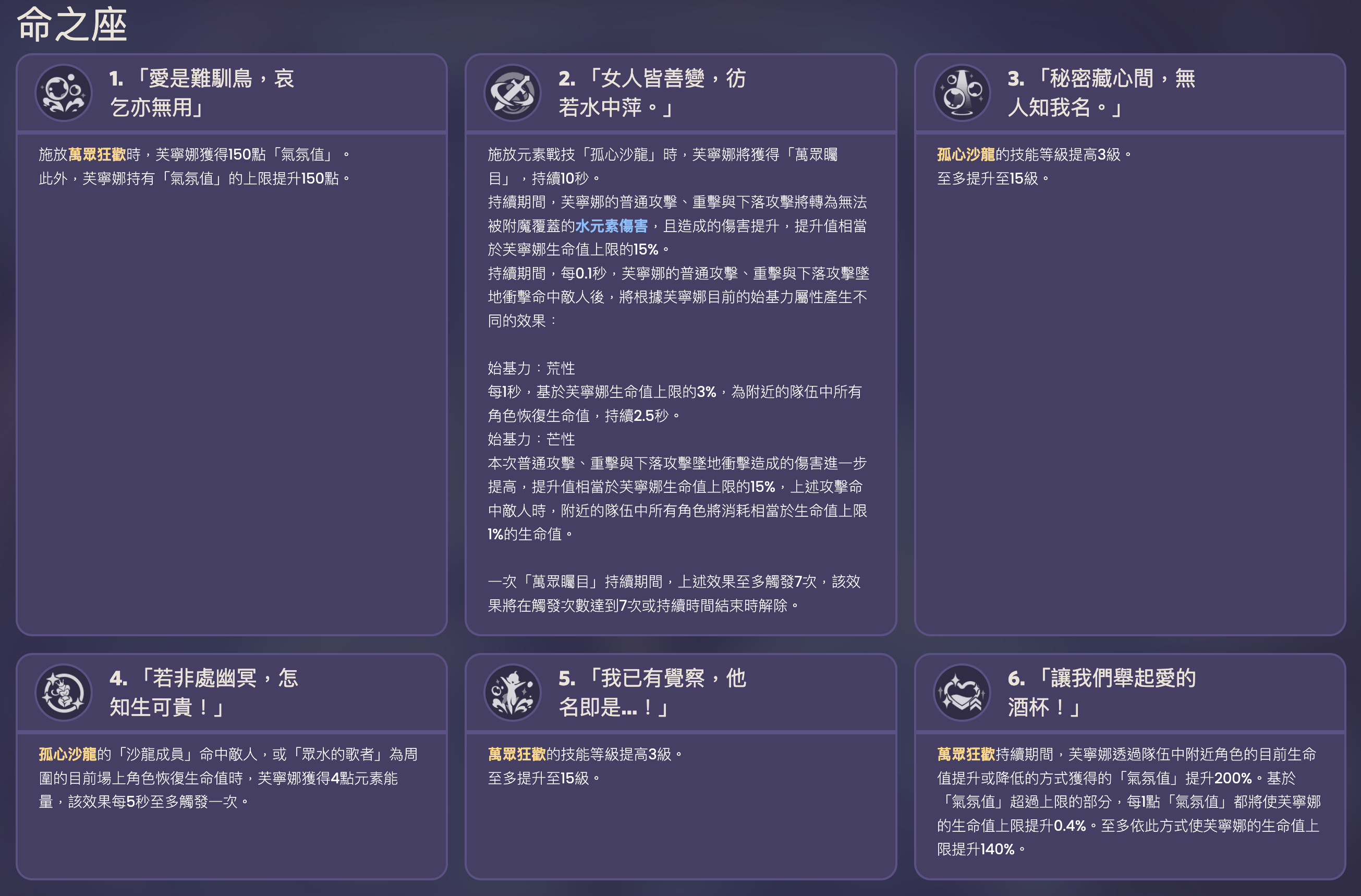1361x896 pixels.
Task: Click line 目」，持續10秒。
Action: (x=544, y=178)
